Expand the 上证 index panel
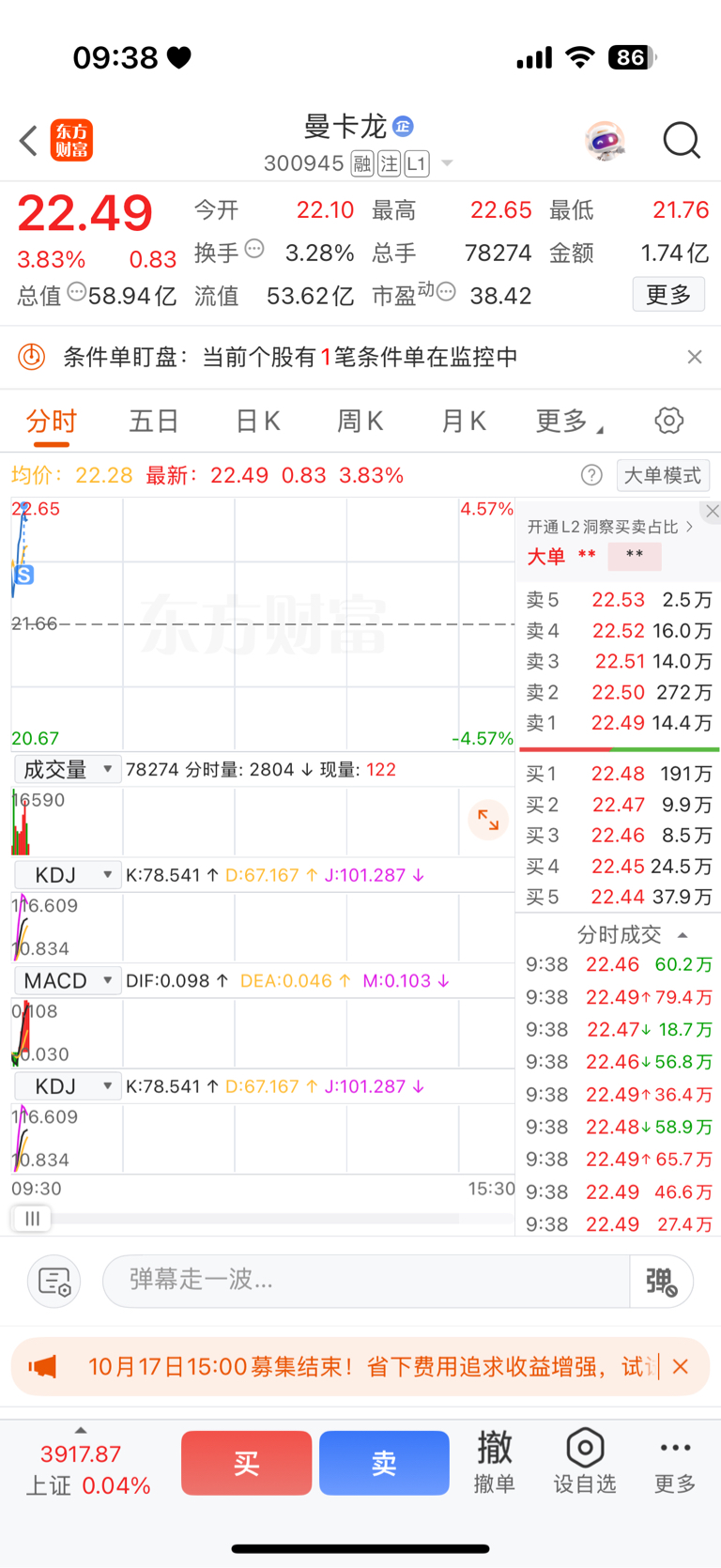 [x=81, y=1430]
